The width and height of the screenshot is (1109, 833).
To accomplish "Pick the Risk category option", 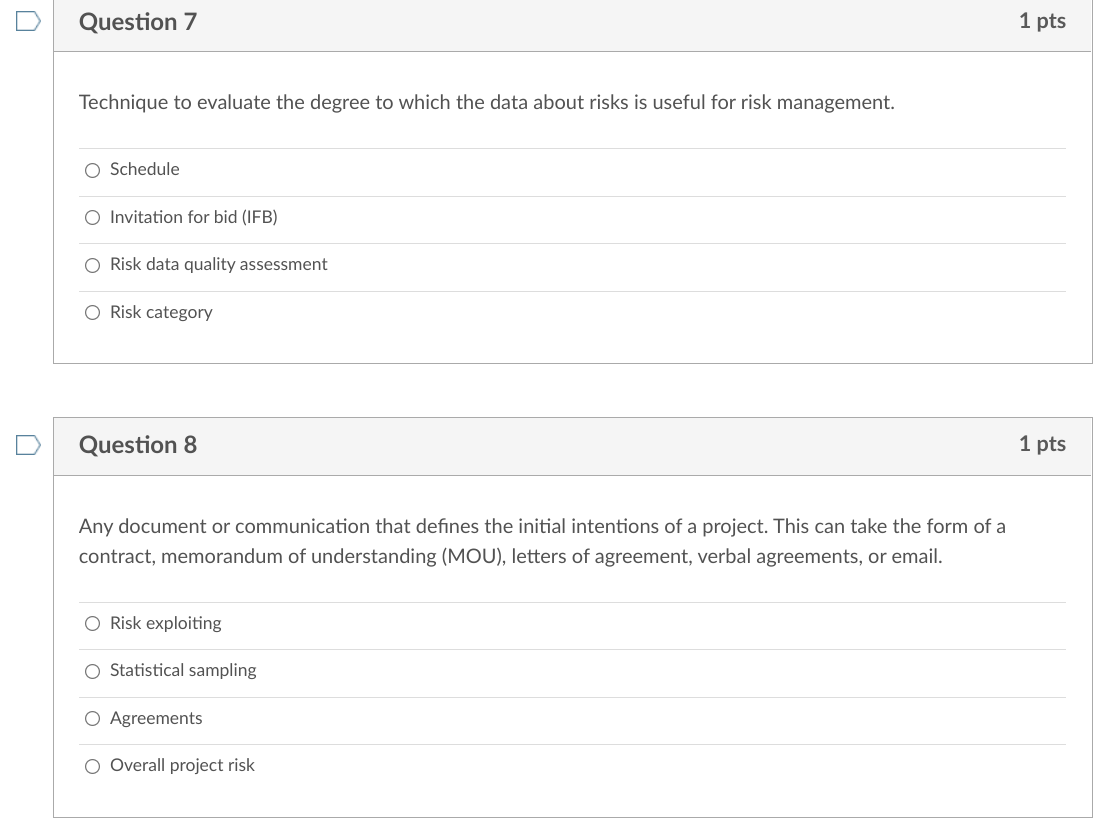I will point(92,312).
